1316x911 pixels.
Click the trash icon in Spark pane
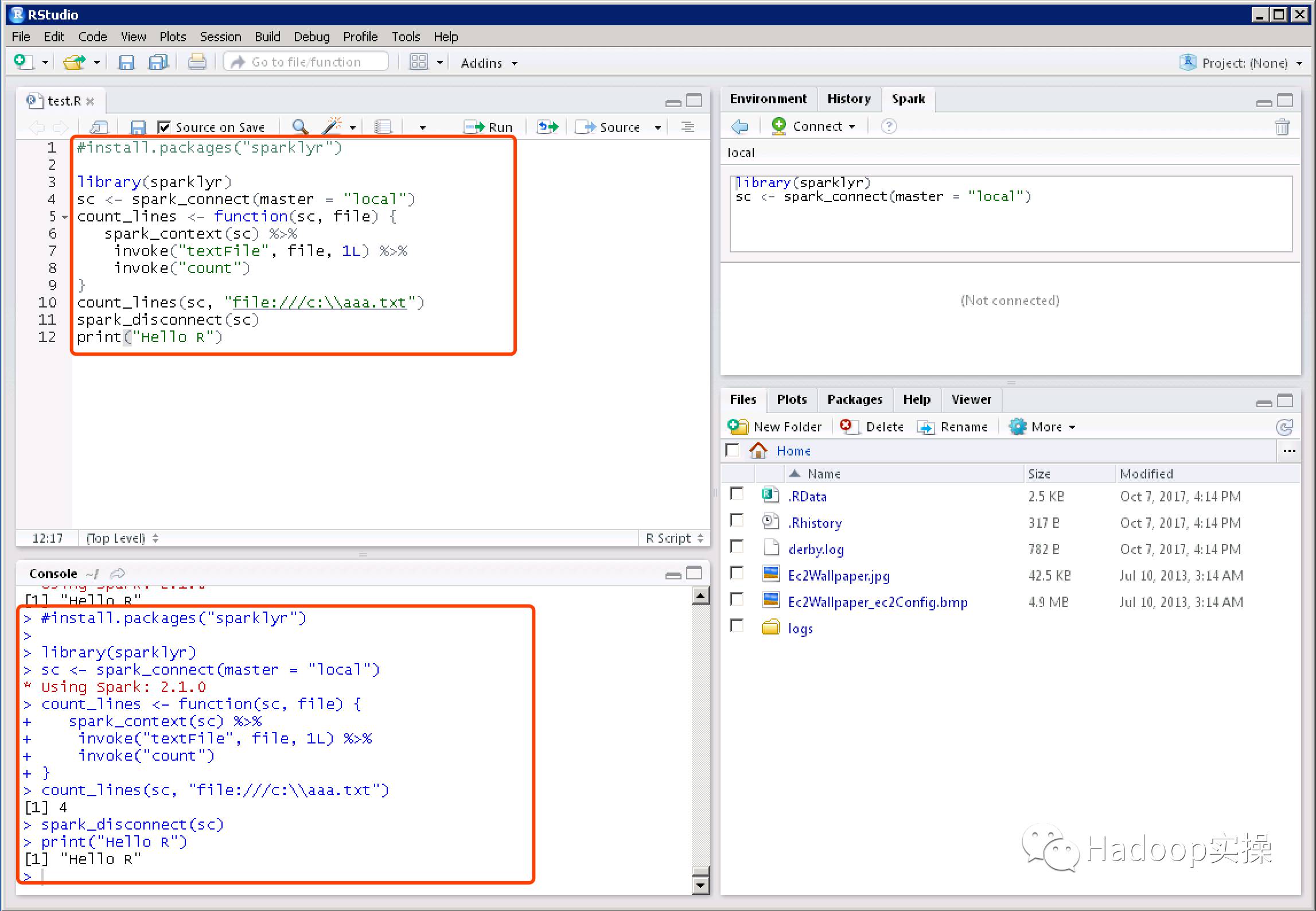(1282, 127)
